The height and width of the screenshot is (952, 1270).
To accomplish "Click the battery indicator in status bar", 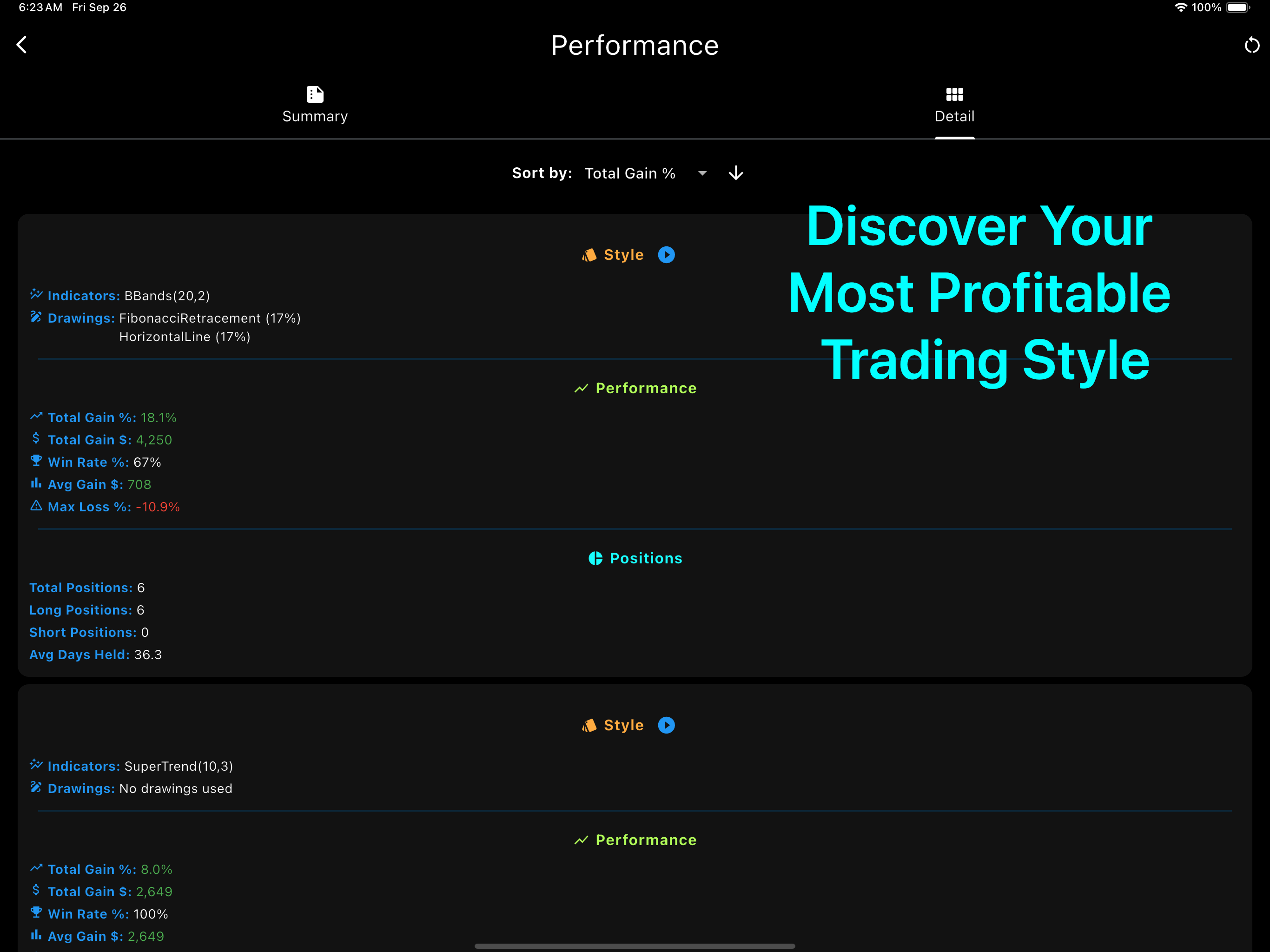I will tap(1238, 7).
